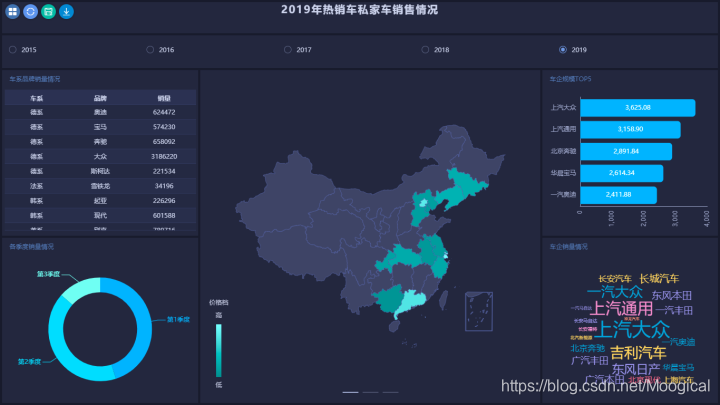
Task: Click the 大众 brand cell
Action: (x=100, y=156)
